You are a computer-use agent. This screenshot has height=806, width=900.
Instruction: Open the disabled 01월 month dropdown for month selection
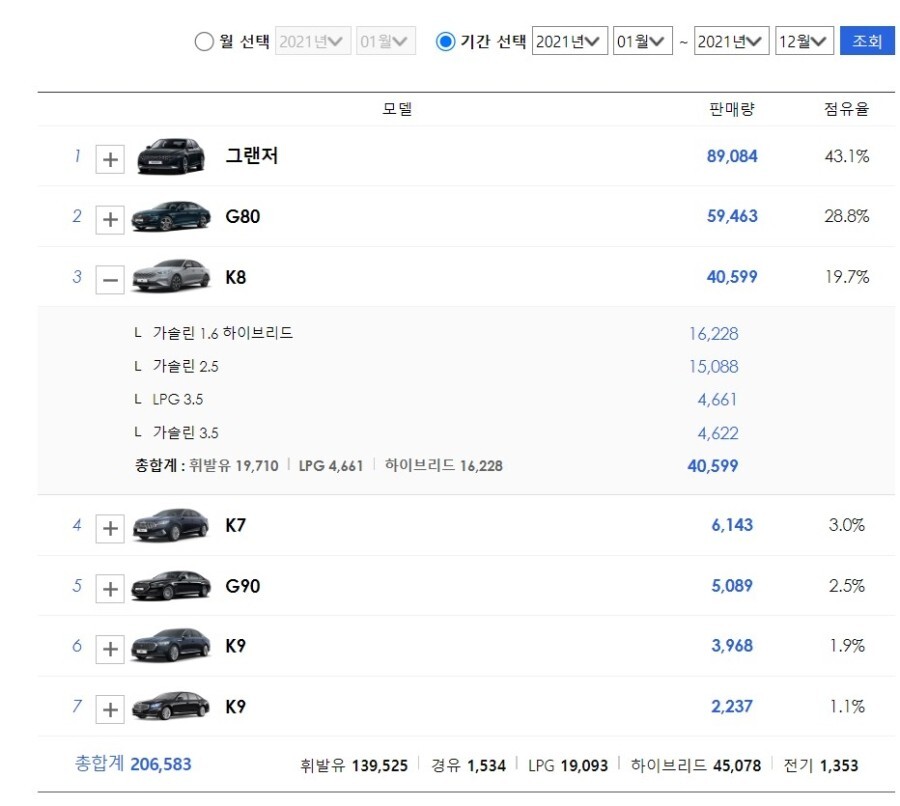tap(386, 41)
